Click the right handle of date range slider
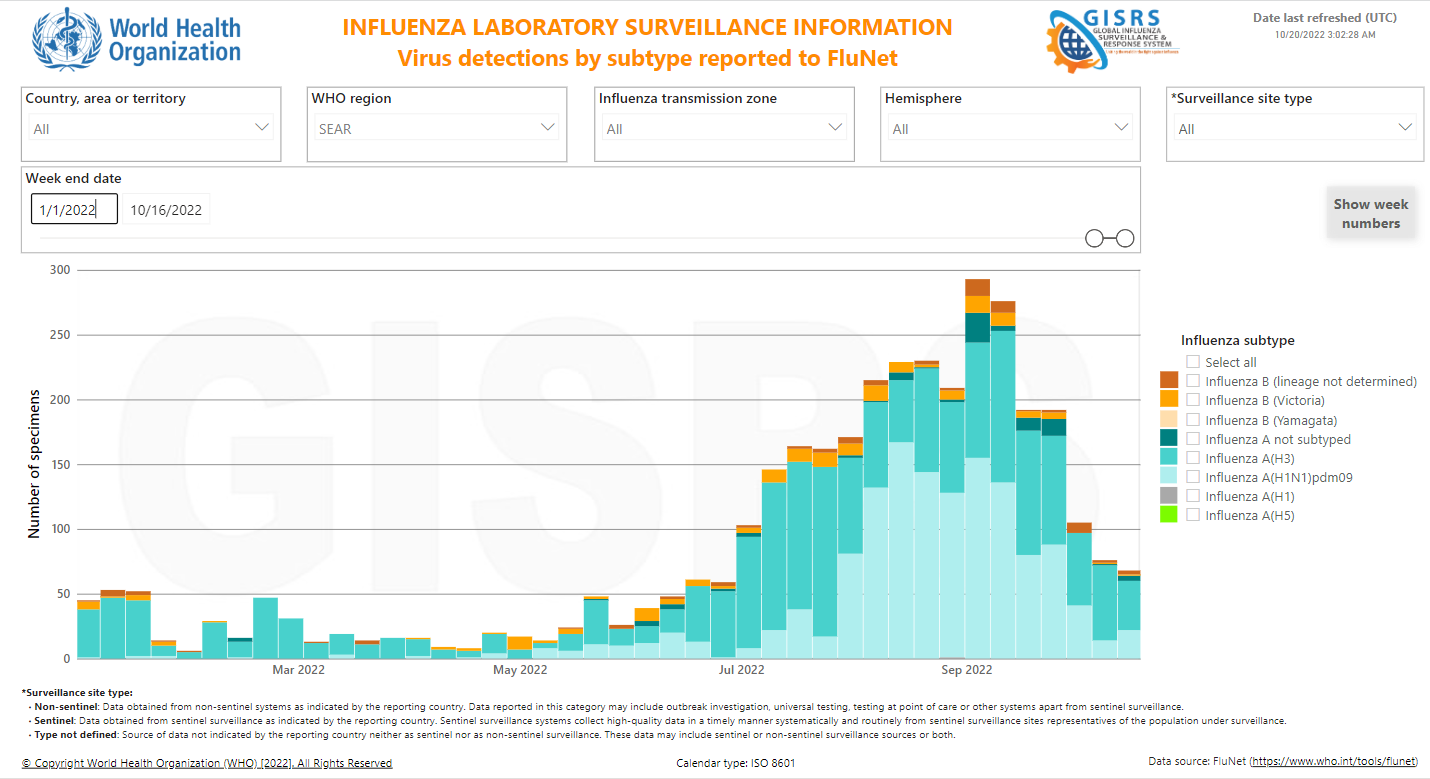 (x=1125, y=238)
